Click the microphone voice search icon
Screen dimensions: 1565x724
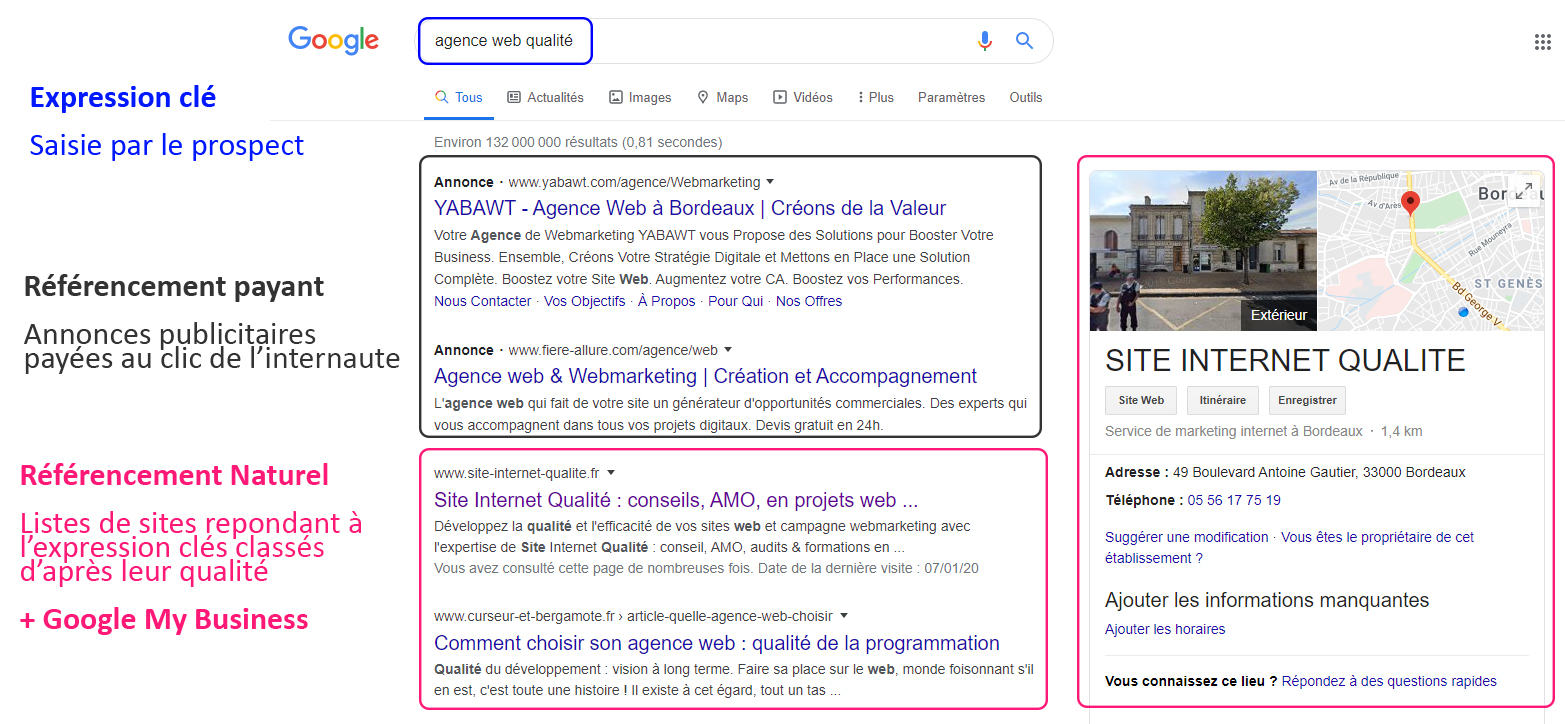click(x=985, y=41)
